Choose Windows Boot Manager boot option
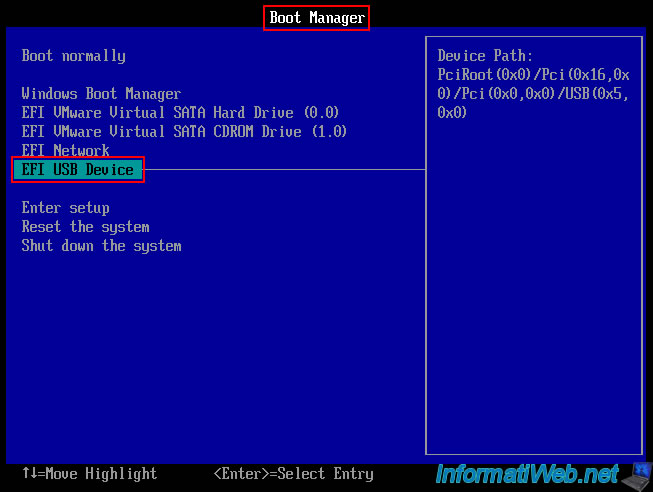 101,94
